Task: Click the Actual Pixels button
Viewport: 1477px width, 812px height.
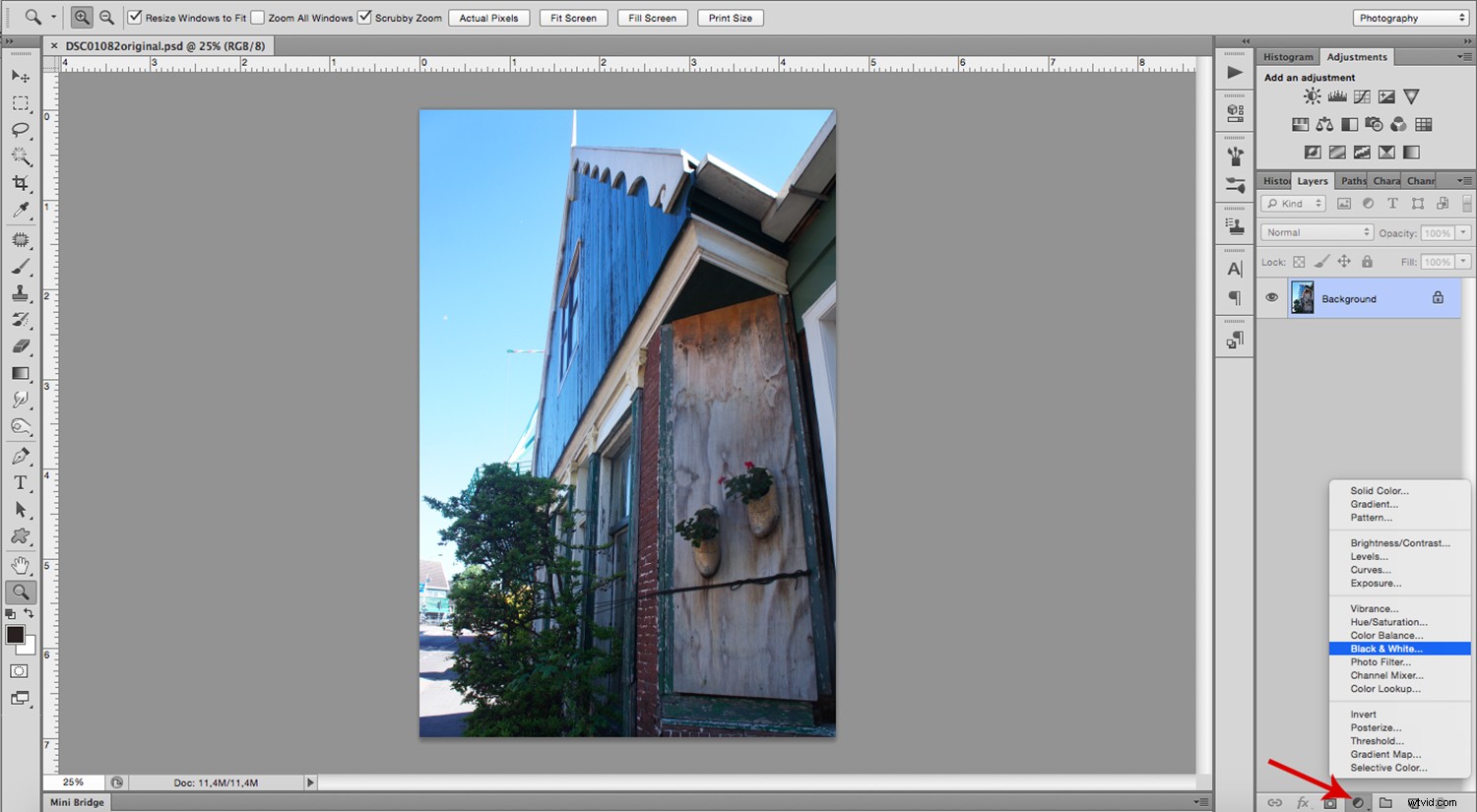Action: 488,17
